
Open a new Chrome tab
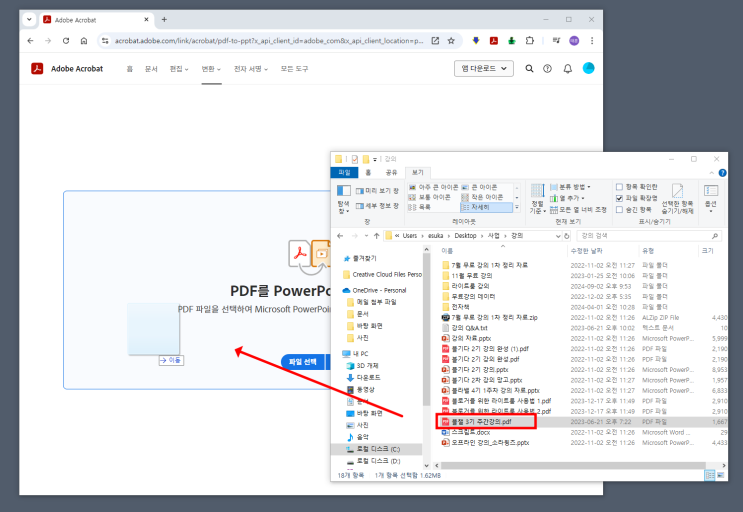coord(164,19)
